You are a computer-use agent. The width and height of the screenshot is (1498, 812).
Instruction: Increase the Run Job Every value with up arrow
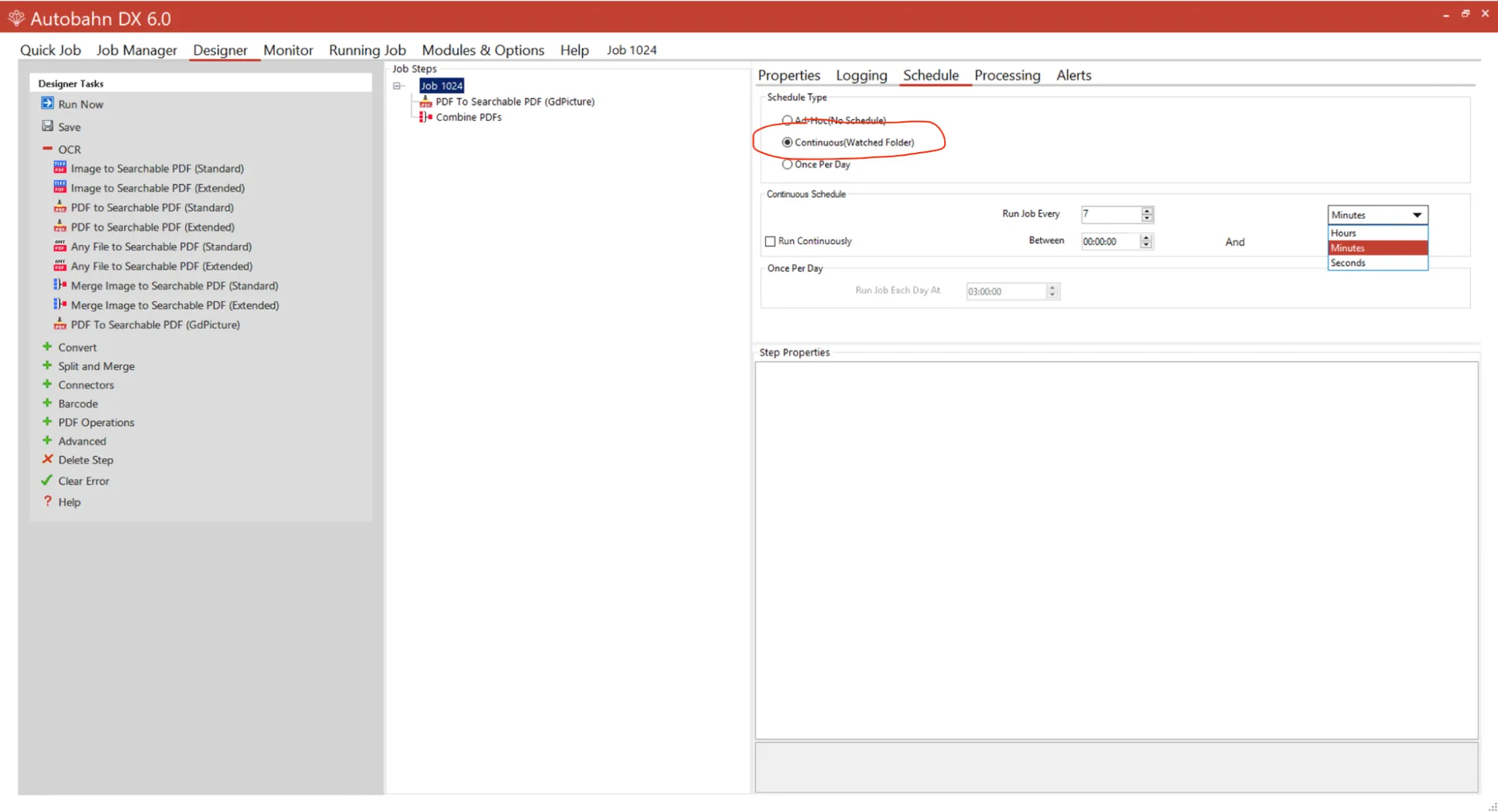coord(1147,210)
